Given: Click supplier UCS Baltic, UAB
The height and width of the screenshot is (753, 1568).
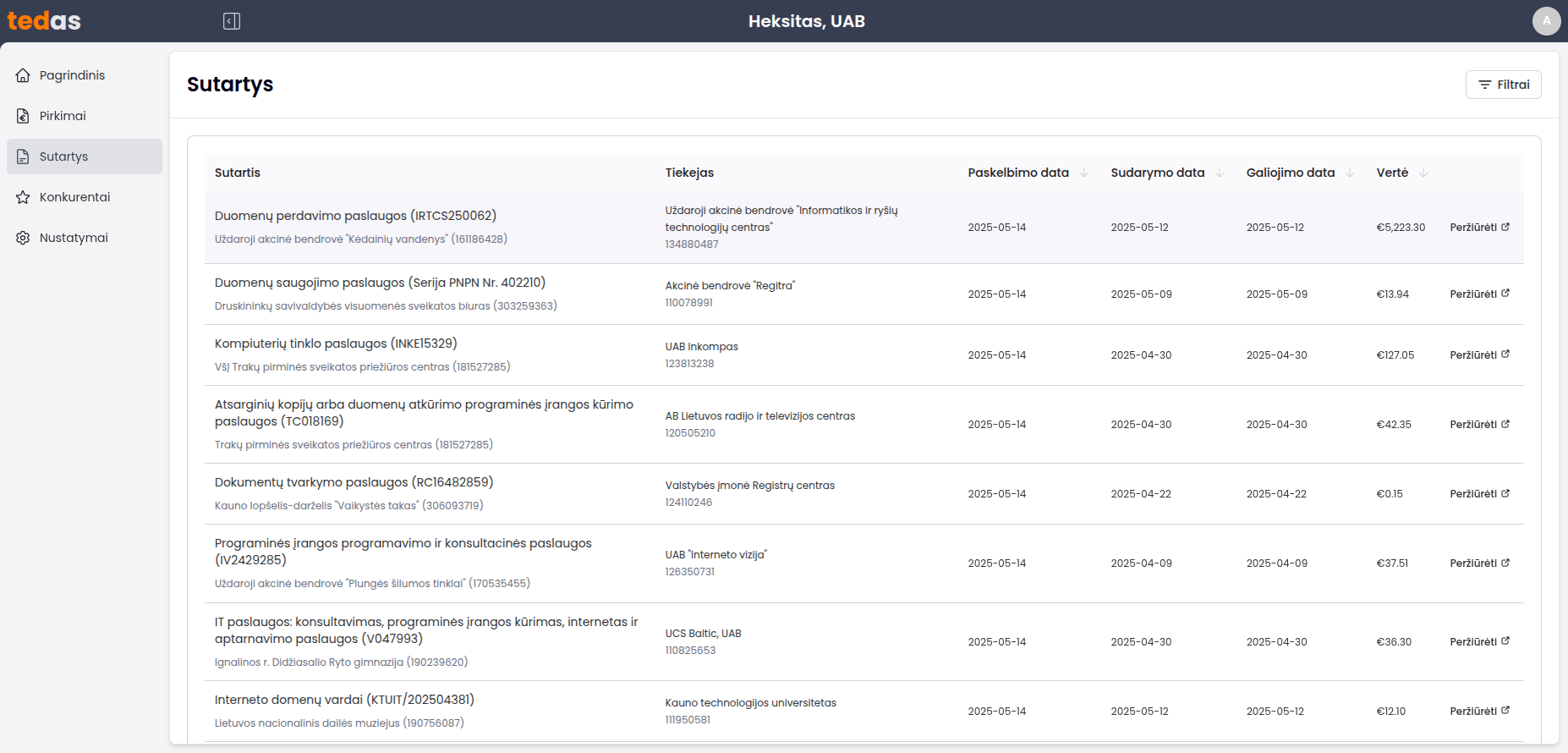Looking at the screenshot, I should 703,634.
